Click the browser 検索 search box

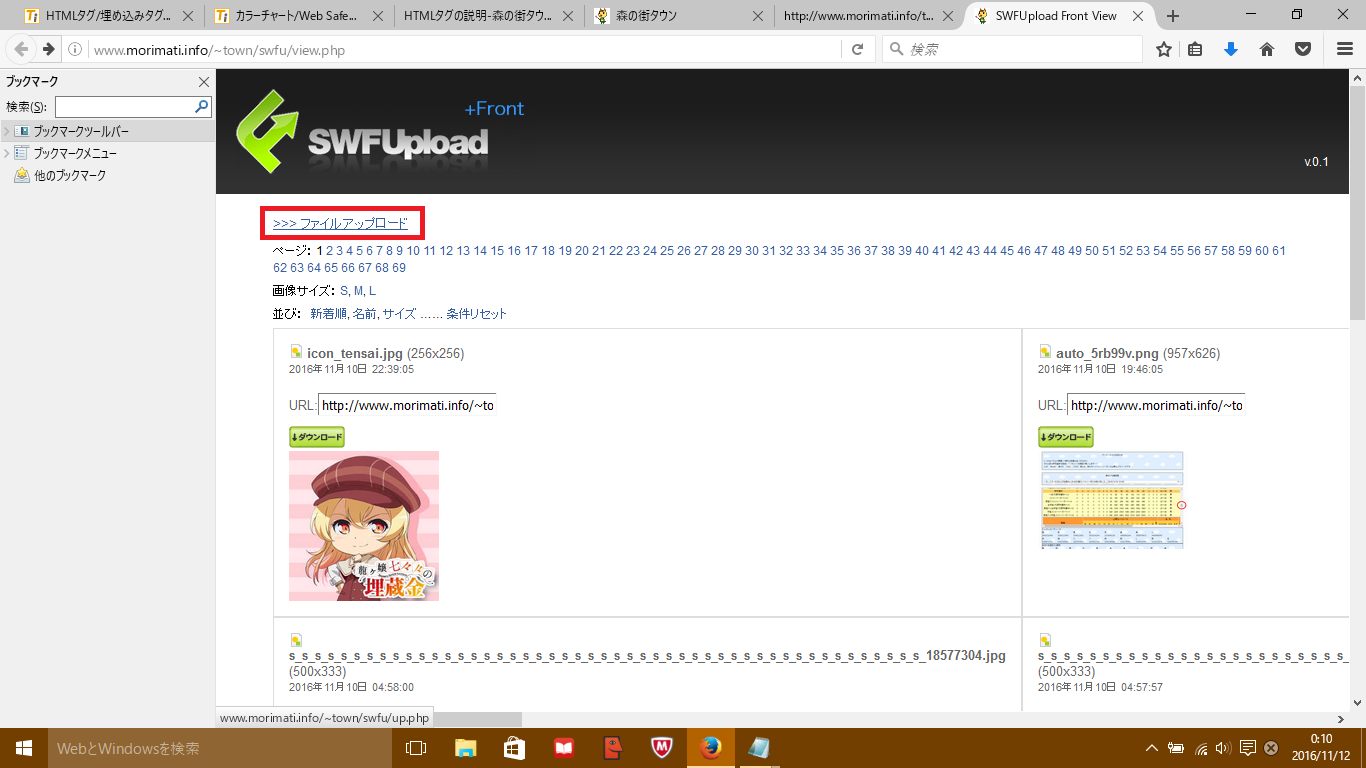coord(1012,49)
